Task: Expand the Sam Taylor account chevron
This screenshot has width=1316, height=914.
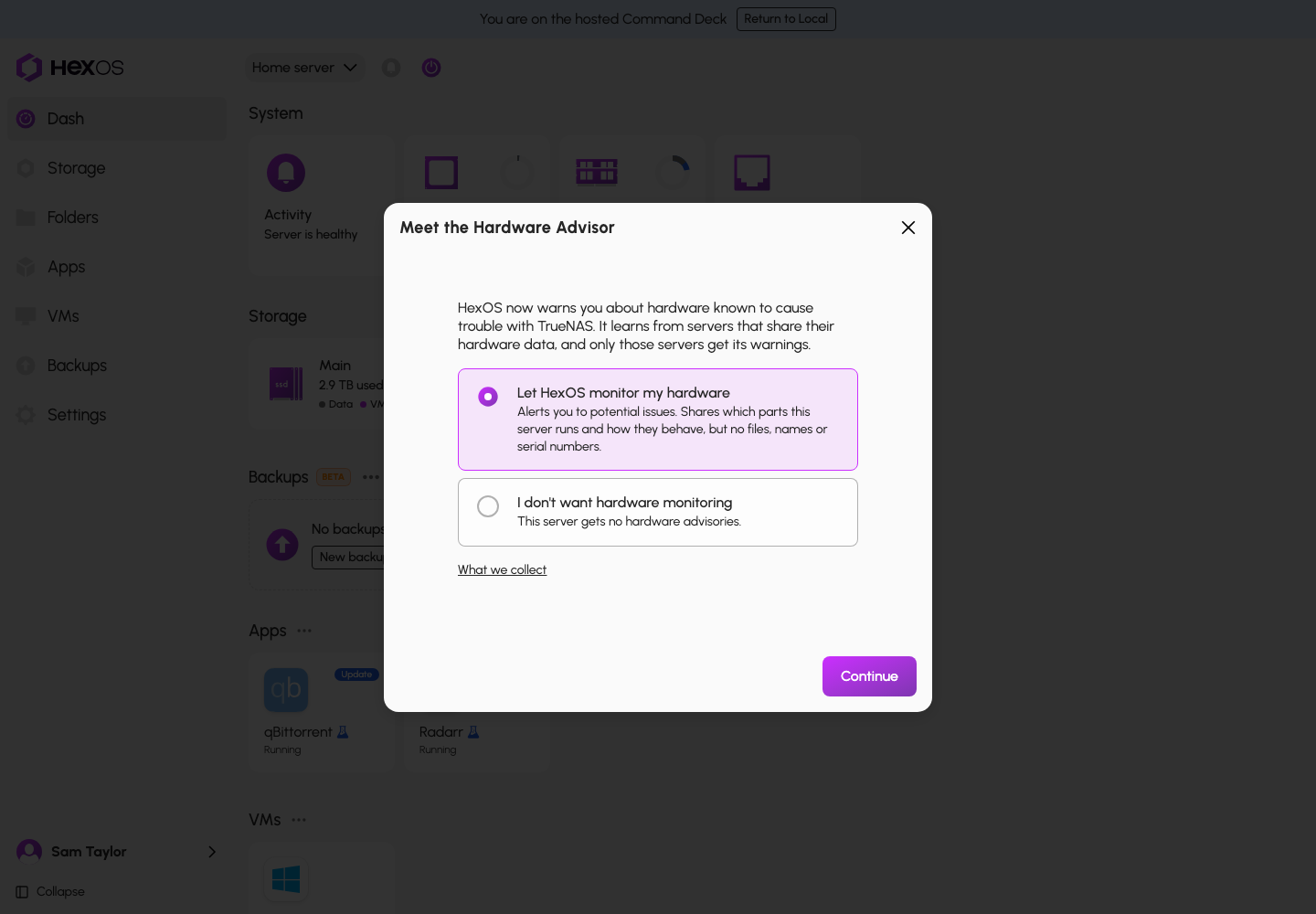Action: pos(212,852)
